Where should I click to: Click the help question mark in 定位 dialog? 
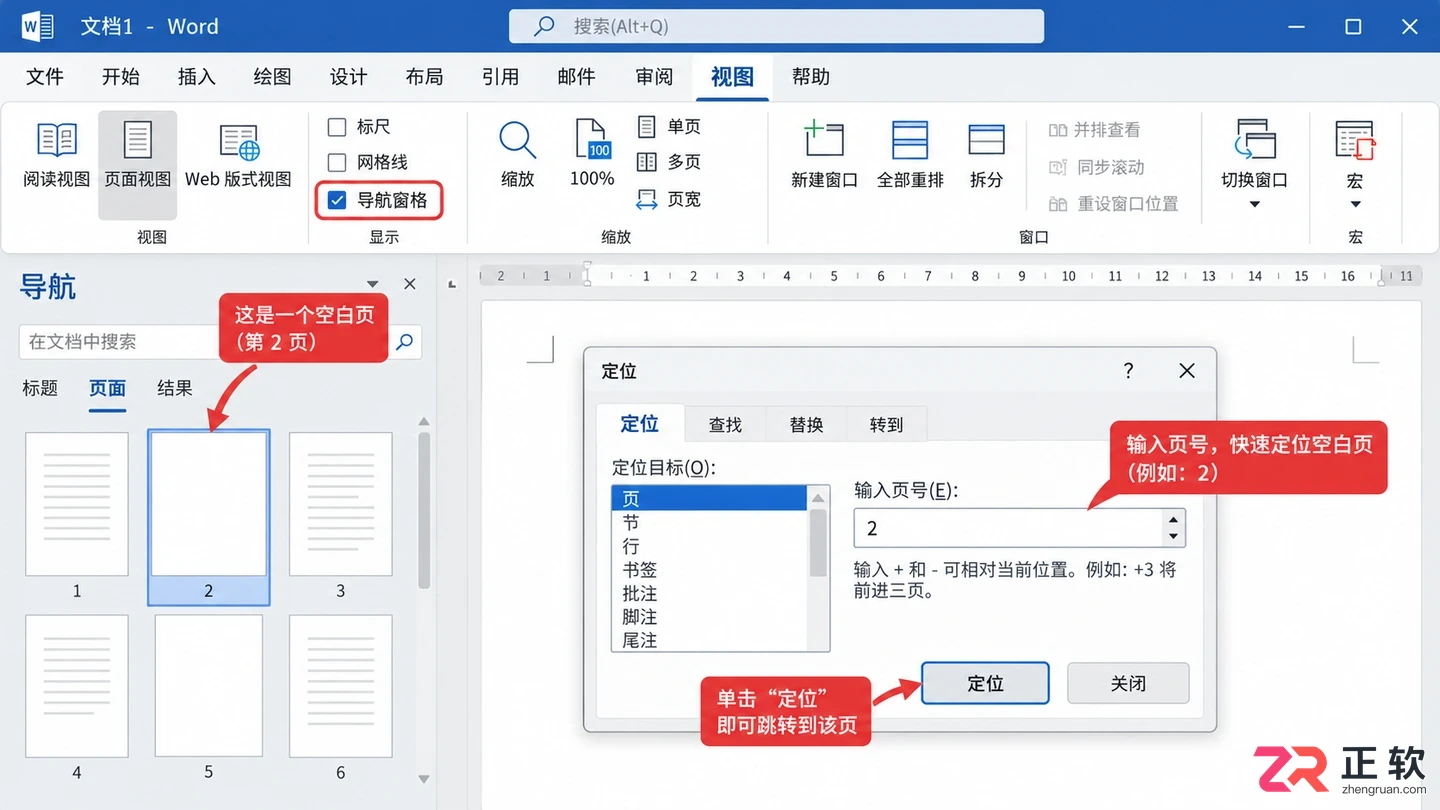click(x=1128, y=371)
